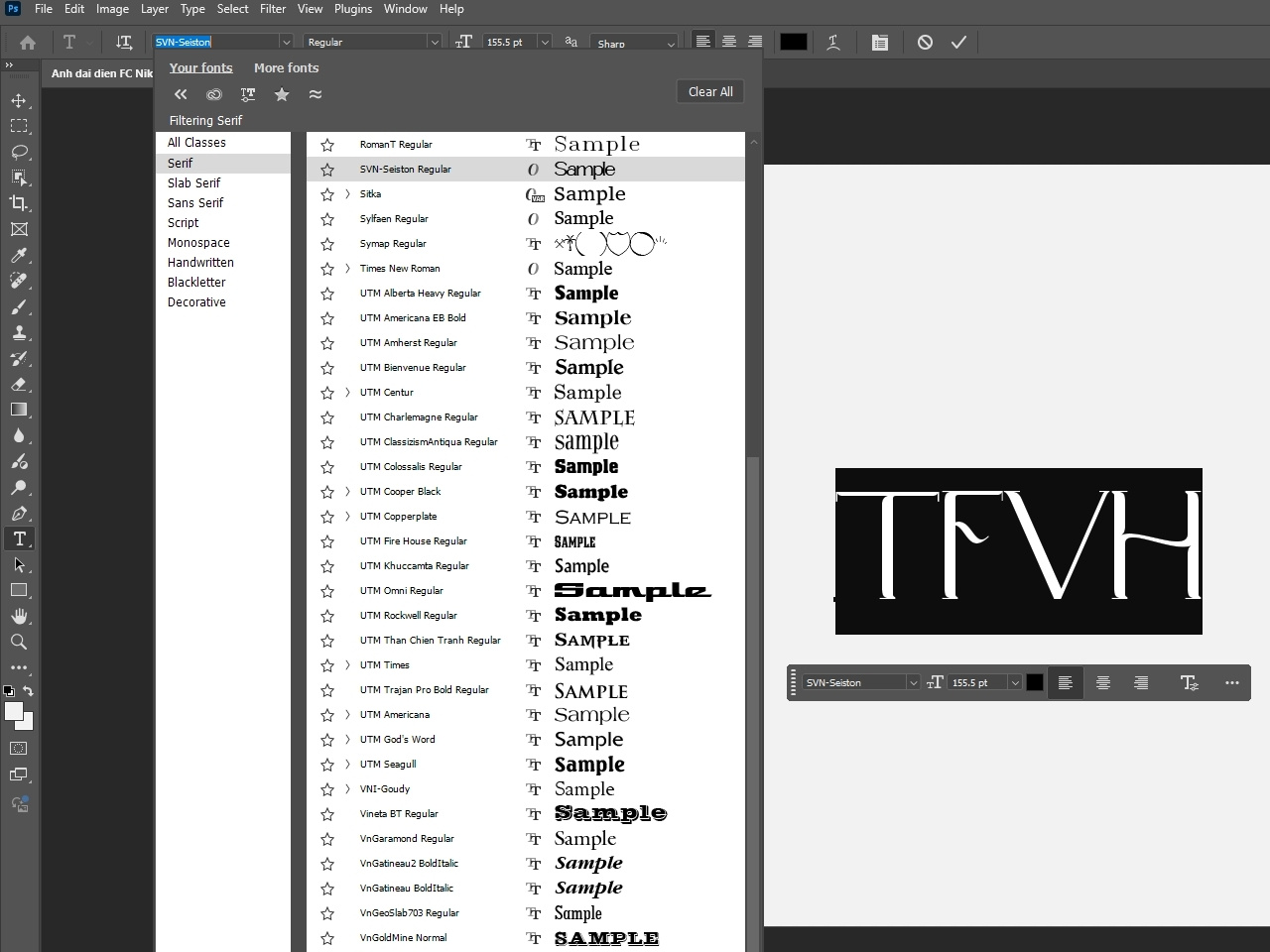
Task: Select the Hand tool
Action: point(19,616)
